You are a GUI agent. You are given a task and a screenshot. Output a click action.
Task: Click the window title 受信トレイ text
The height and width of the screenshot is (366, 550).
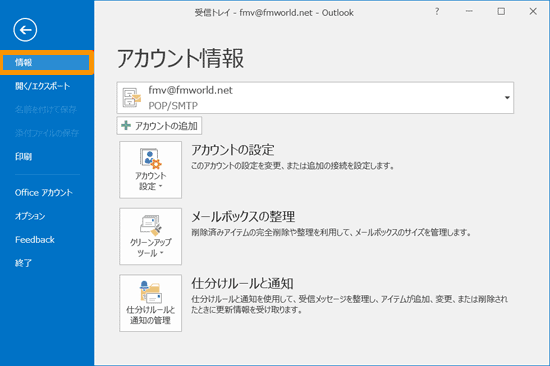point(212,13)
